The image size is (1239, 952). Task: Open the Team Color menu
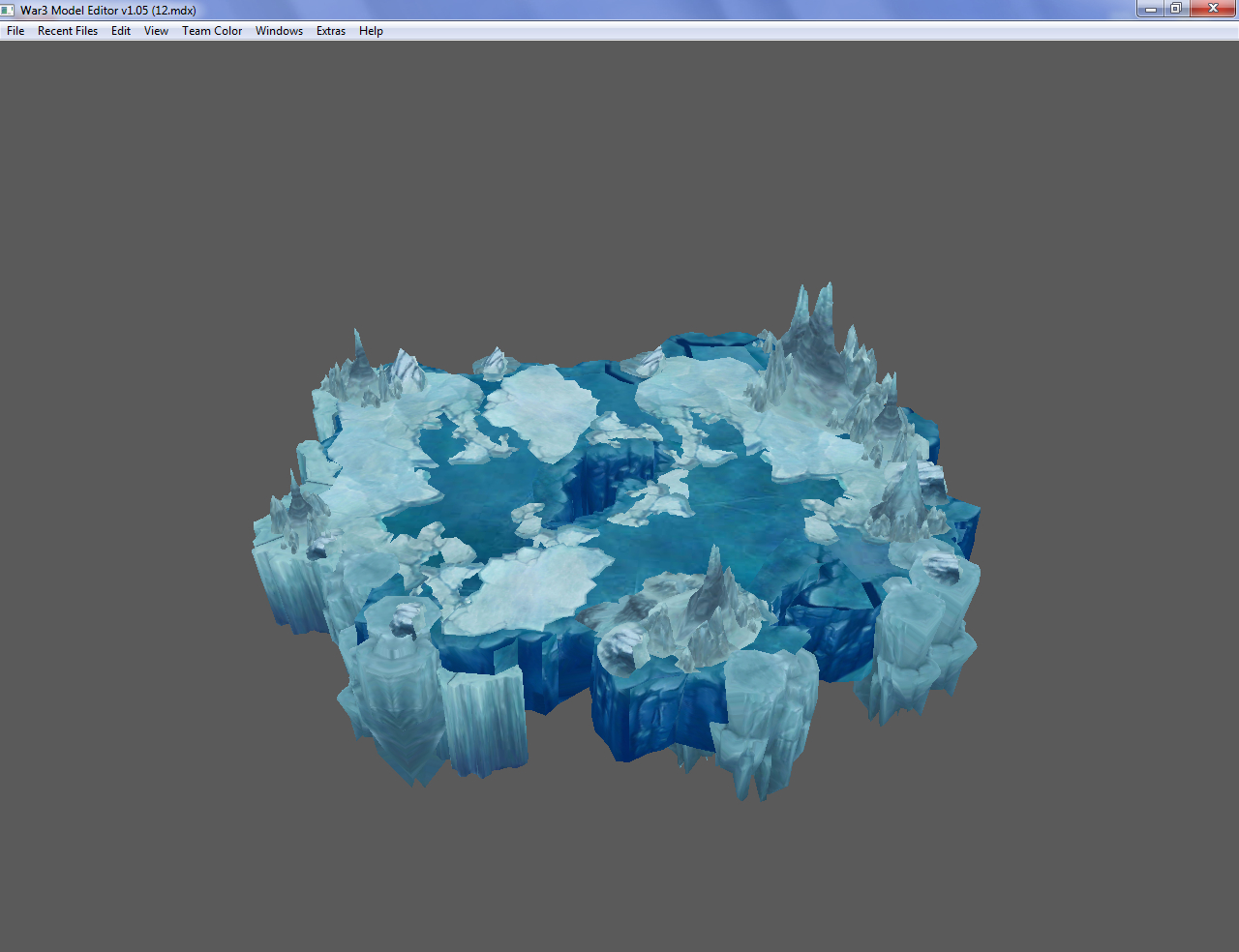pyautogui.click(x=212, y=31)
